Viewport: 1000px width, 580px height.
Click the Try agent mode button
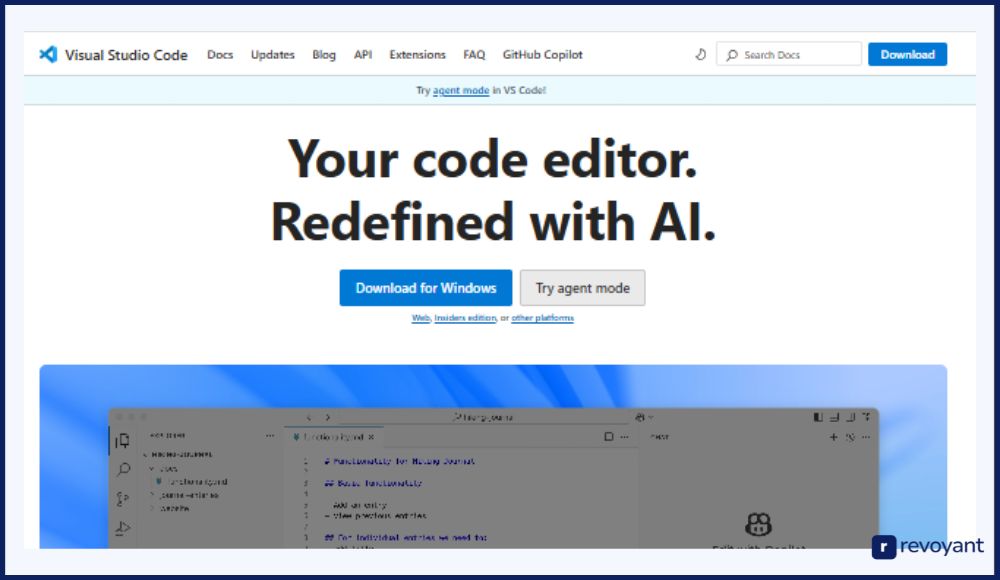pos(582,288)
